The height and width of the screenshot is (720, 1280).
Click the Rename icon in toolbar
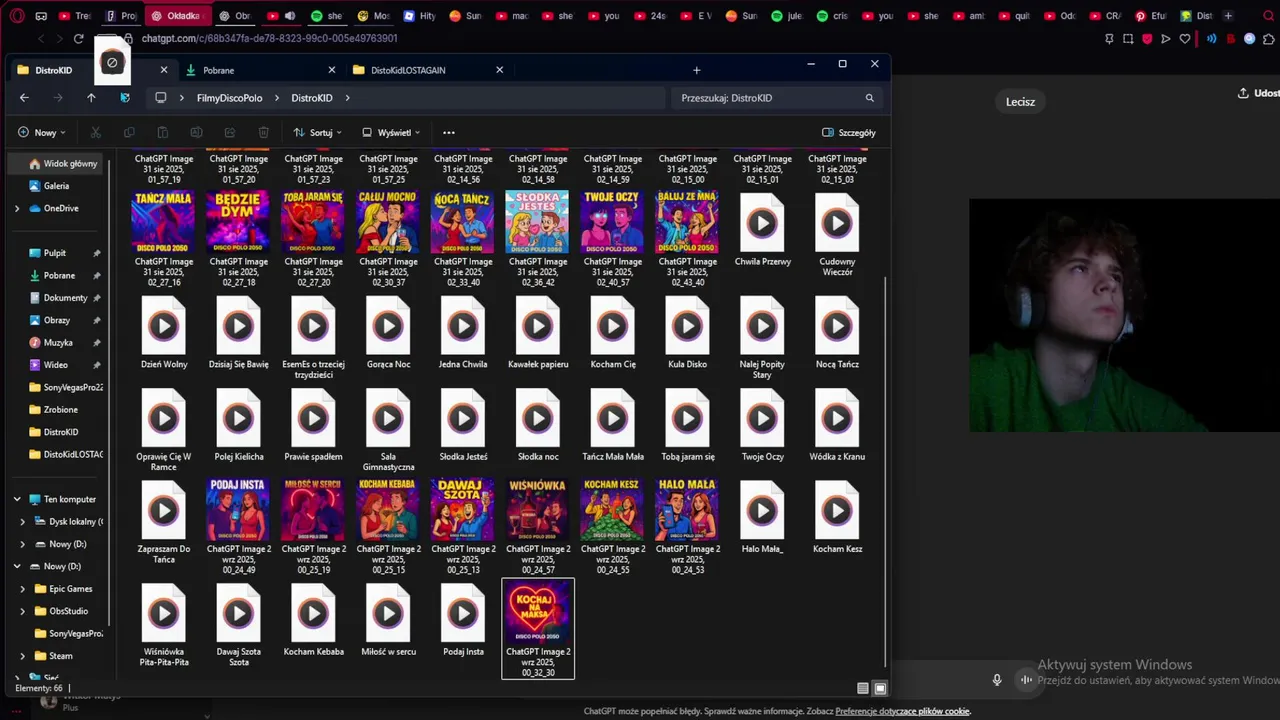[196, 132]
